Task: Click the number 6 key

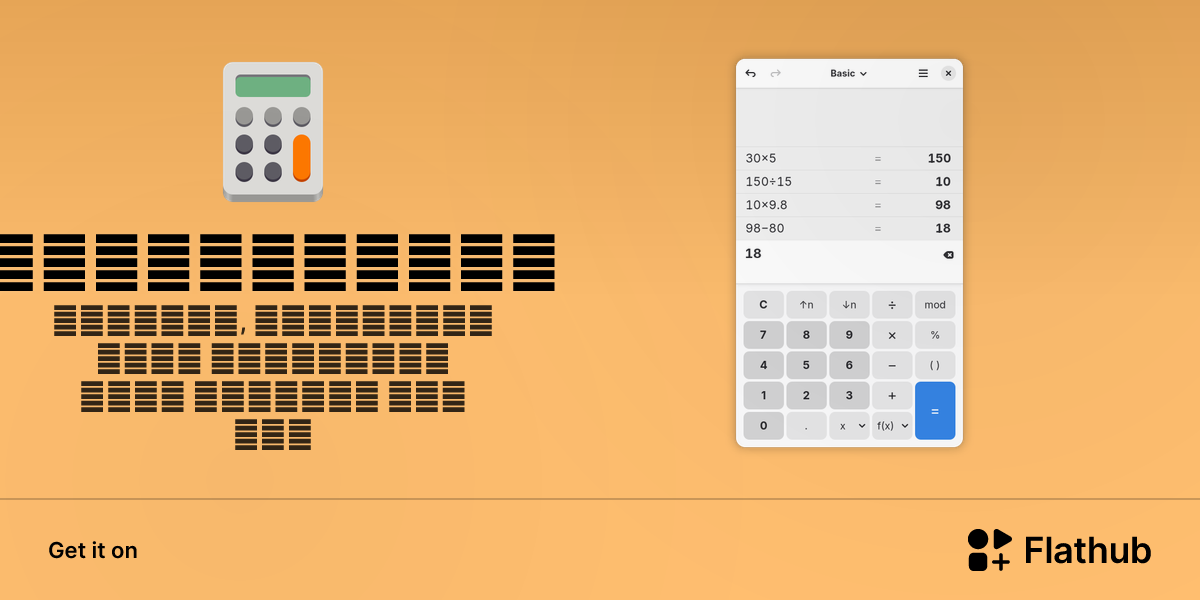Action: point(849,365)
